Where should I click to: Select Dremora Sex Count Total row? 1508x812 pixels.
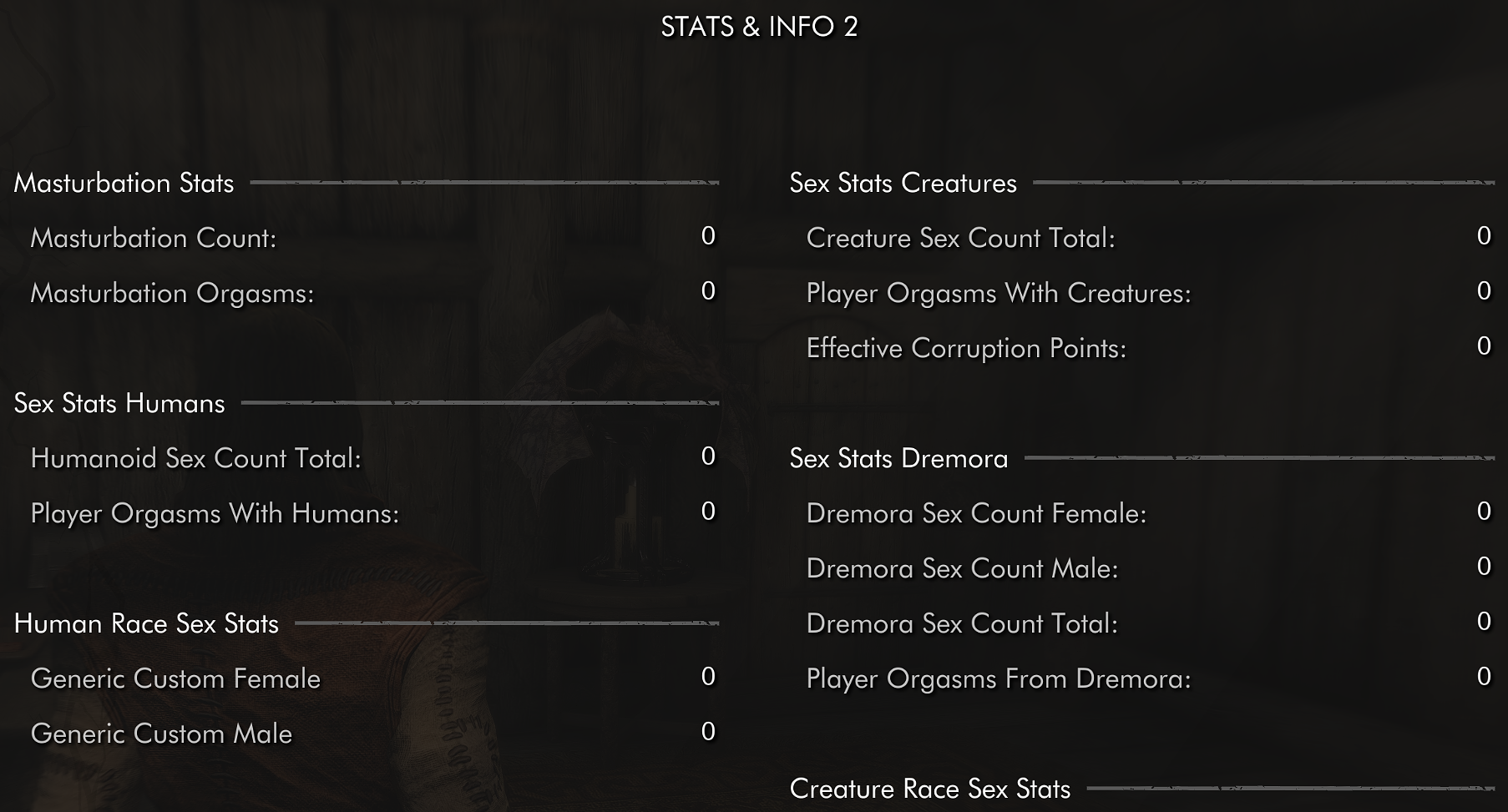pos(1148,623)
